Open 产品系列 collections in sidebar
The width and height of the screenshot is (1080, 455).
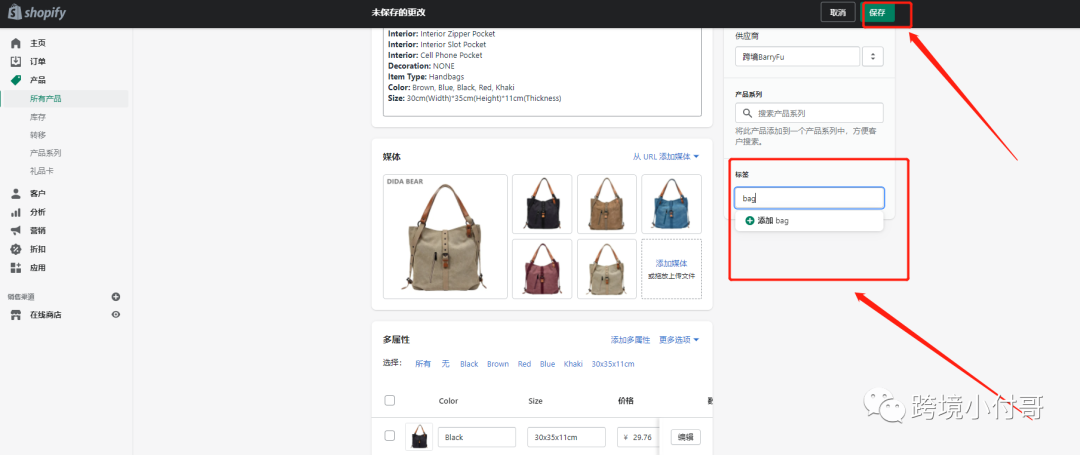tap(45, 153)
